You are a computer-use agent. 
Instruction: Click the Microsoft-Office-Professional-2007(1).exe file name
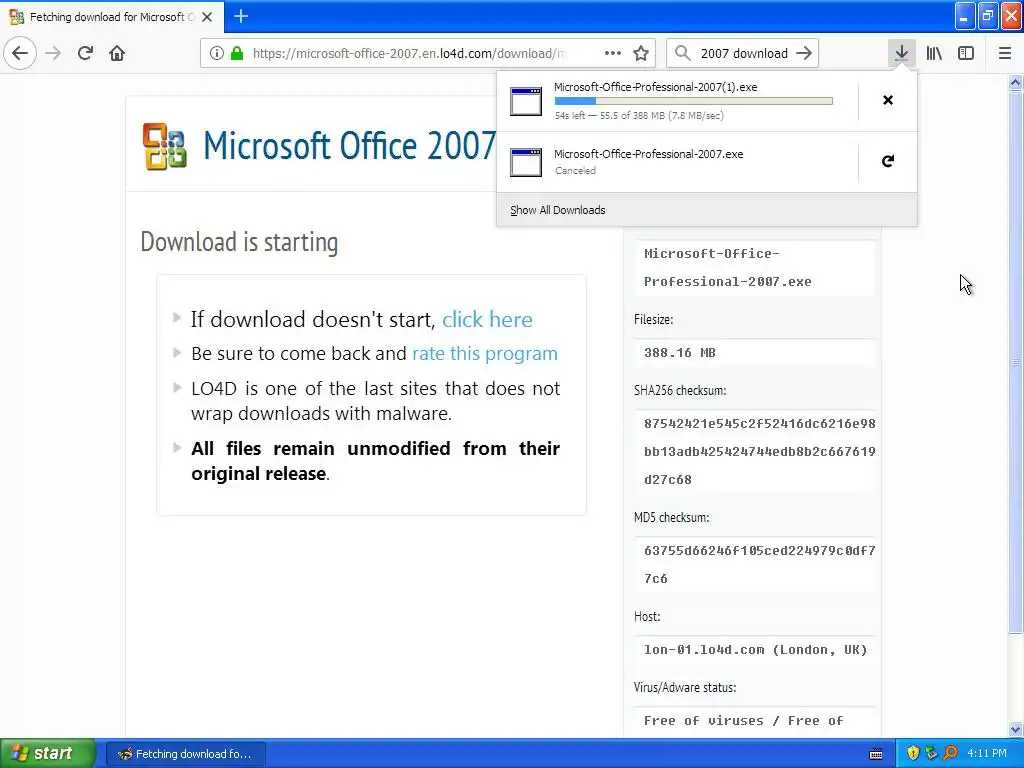[656, 87]
